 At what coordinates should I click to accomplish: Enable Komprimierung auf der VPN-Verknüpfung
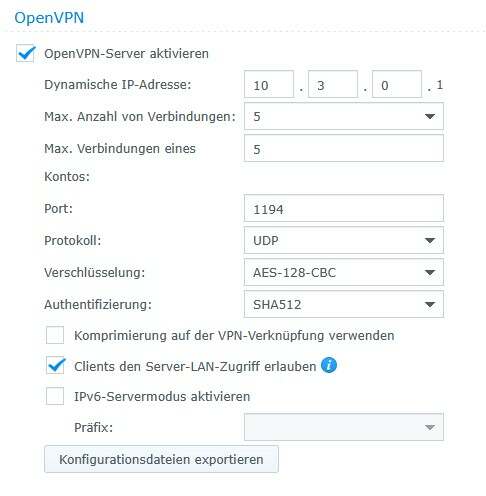click(x=55, y=335)
